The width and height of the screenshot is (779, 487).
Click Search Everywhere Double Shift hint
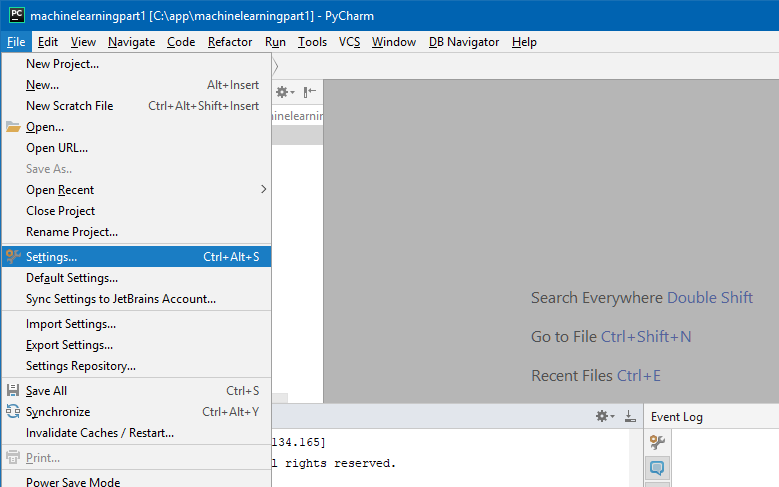coord(642,297)
